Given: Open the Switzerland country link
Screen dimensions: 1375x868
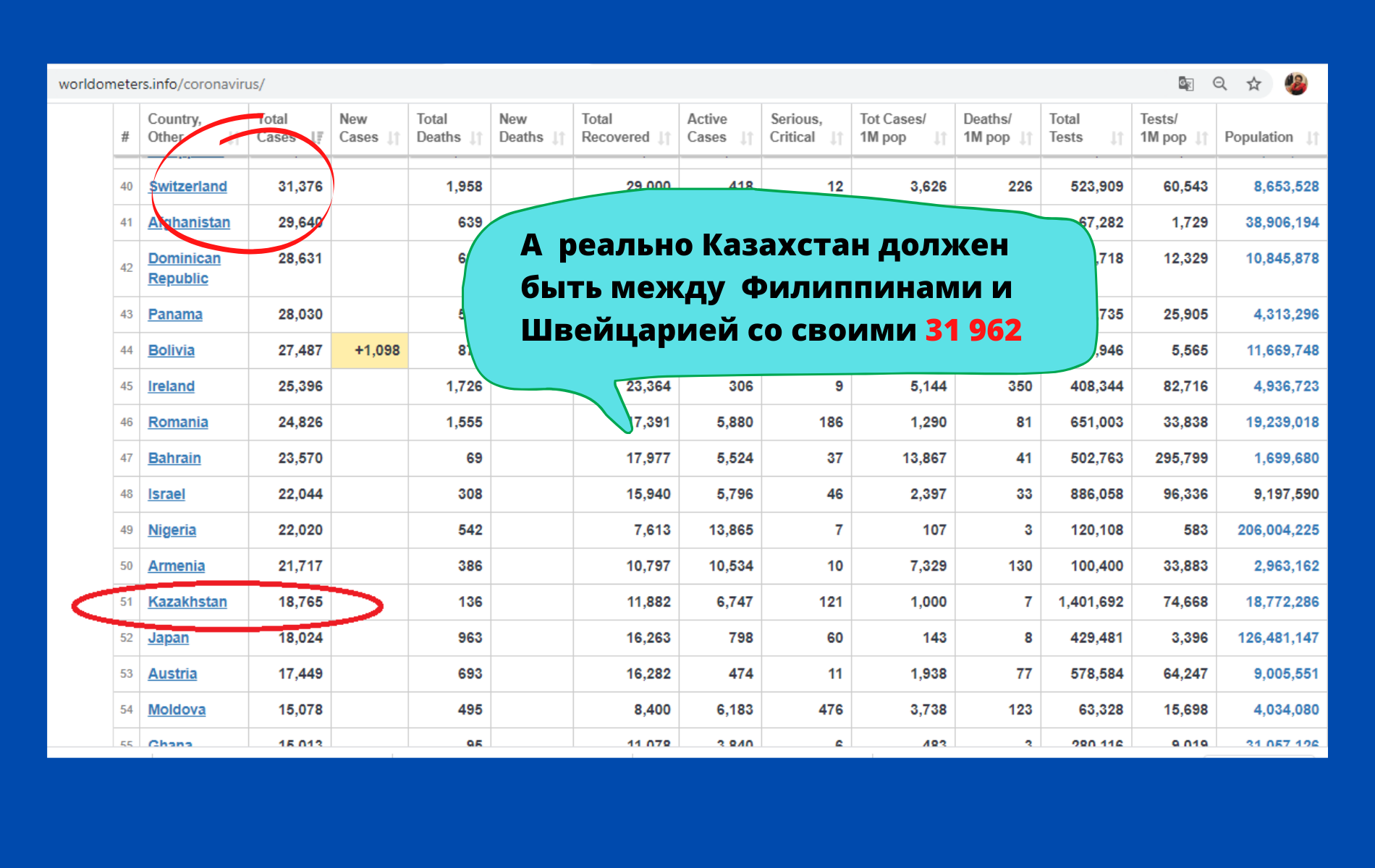Looking at the screenshot, I should (187, 187).
